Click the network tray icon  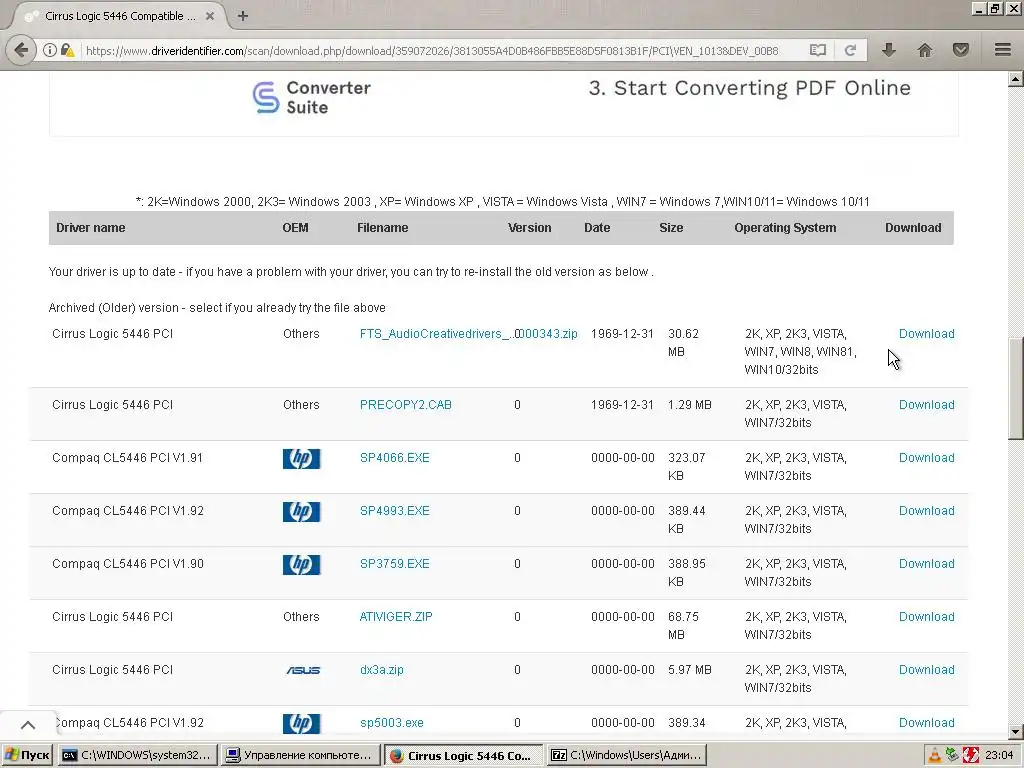click(952, 756)
